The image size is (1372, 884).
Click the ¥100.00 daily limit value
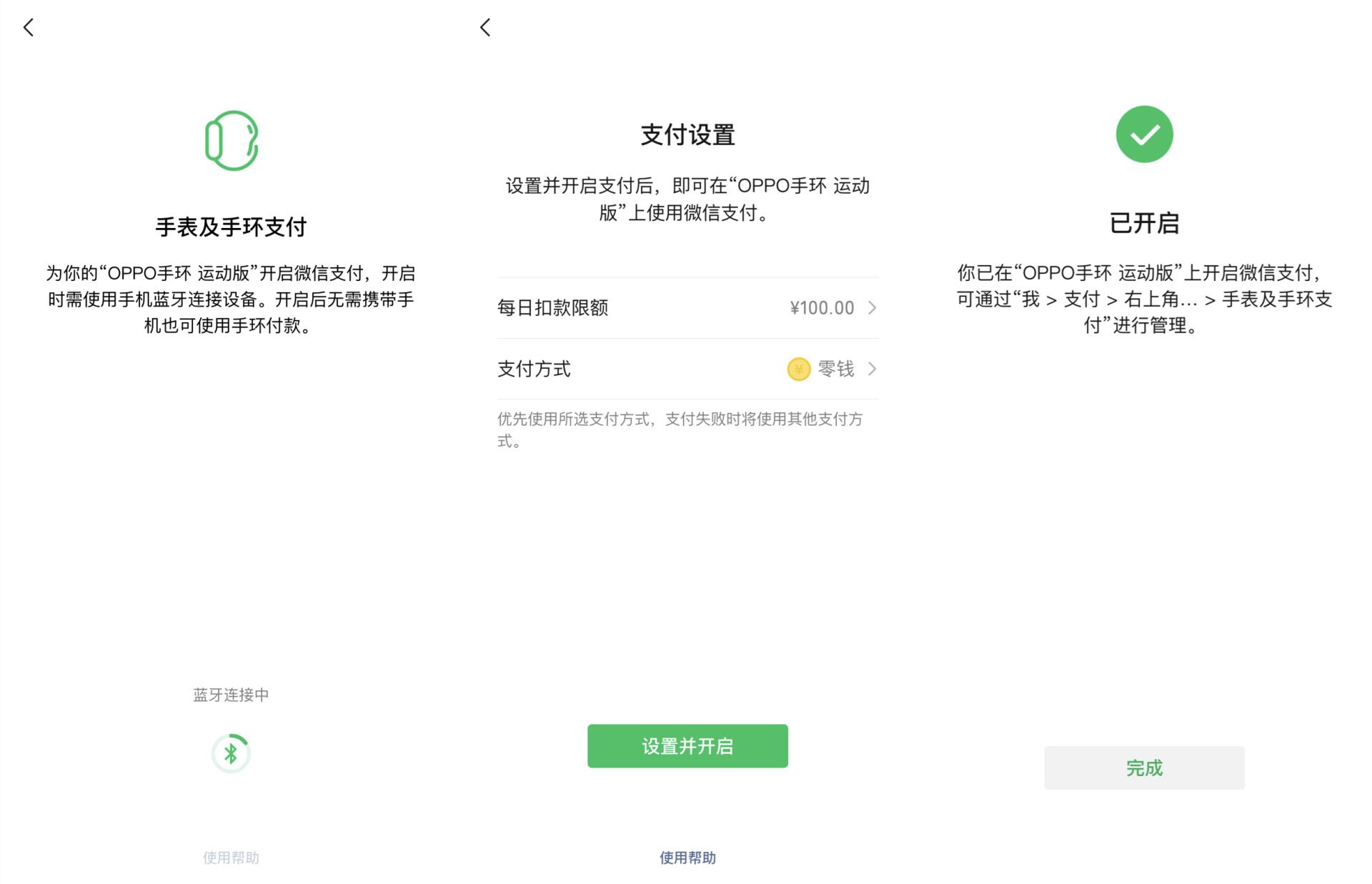pos(822,308)
